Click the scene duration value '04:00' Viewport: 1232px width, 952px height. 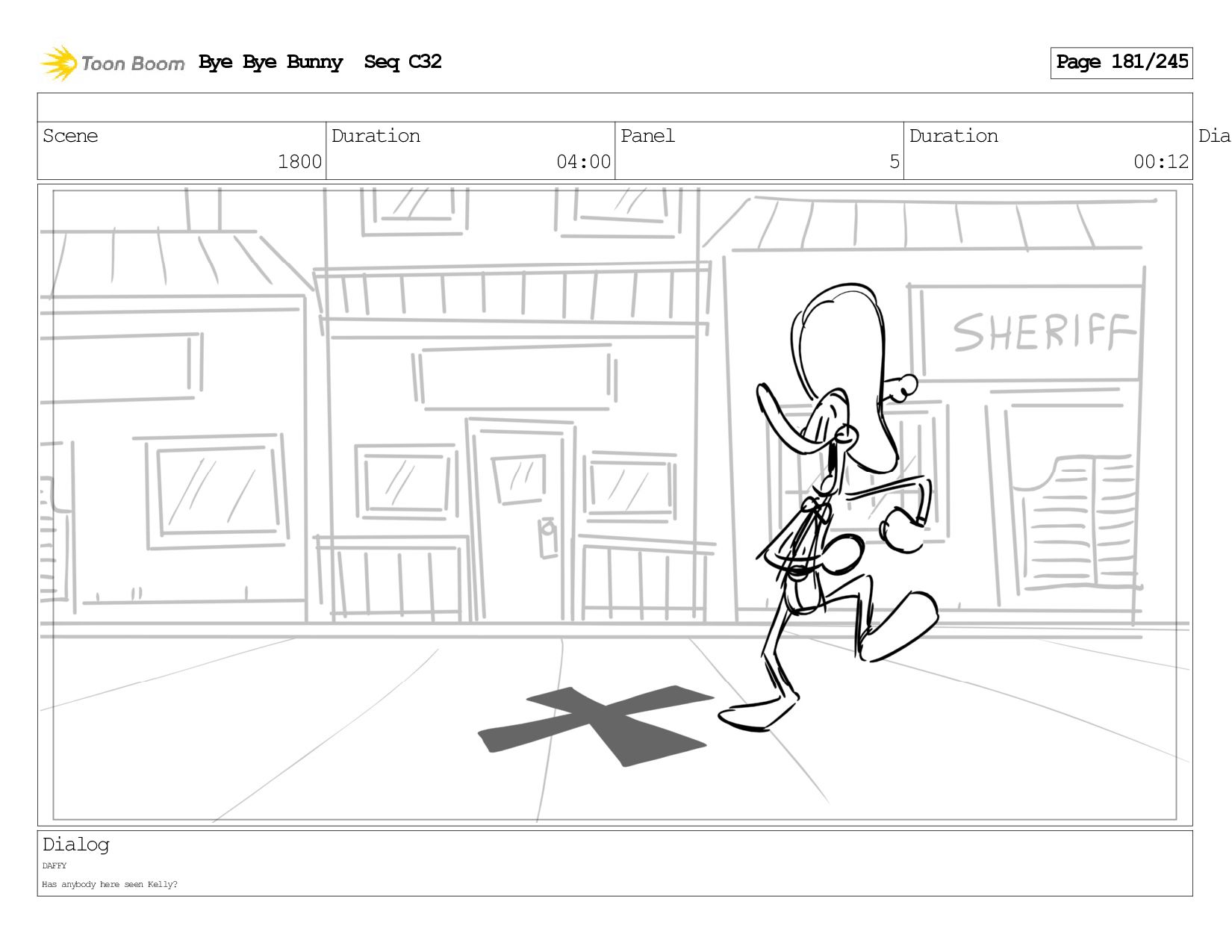583,162
